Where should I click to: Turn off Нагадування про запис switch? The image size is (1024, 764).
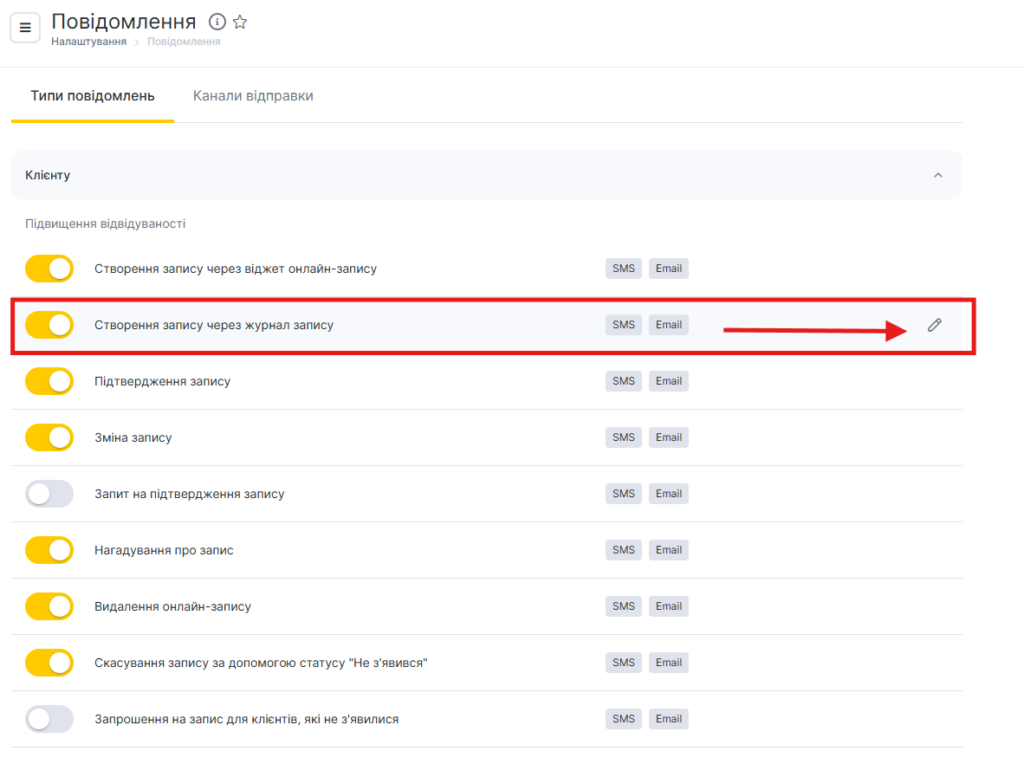(x=49, y=550)
